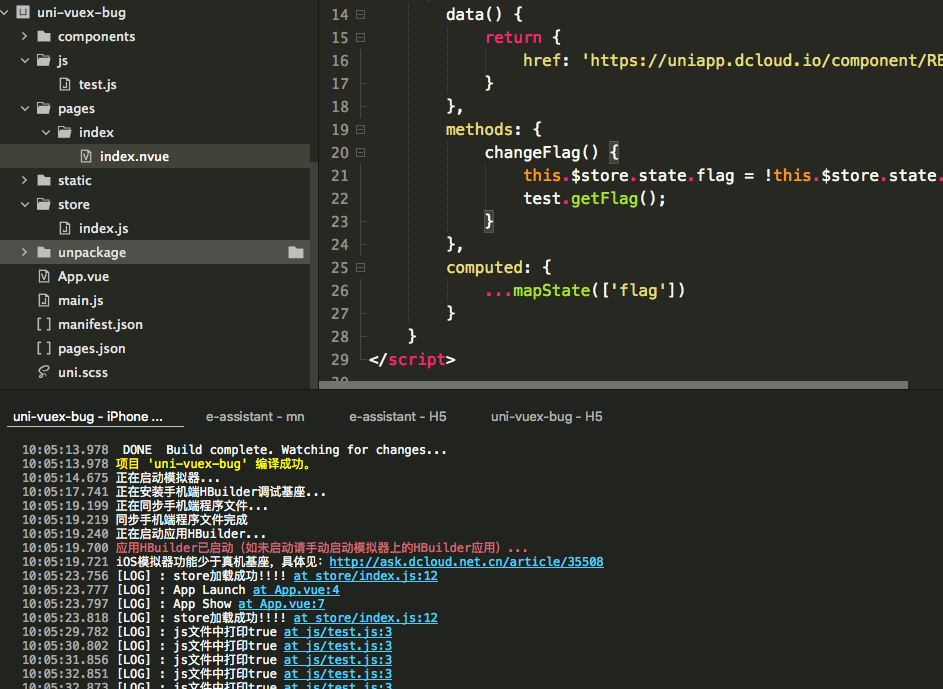Click folder icon at right of unpackage row

coord(295,253)
